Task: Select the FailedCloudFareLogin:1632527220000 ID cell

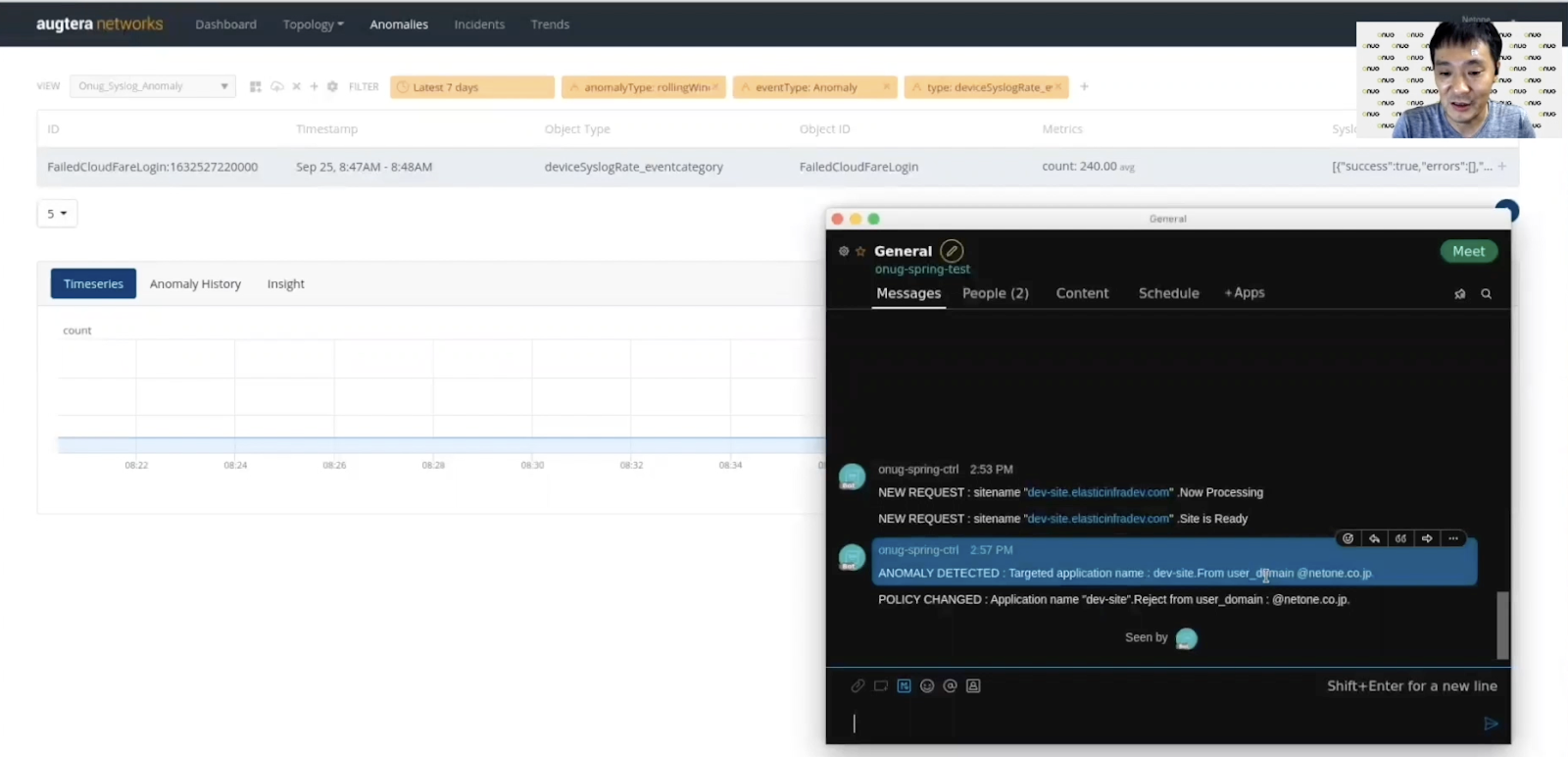Action: point(153,167)
